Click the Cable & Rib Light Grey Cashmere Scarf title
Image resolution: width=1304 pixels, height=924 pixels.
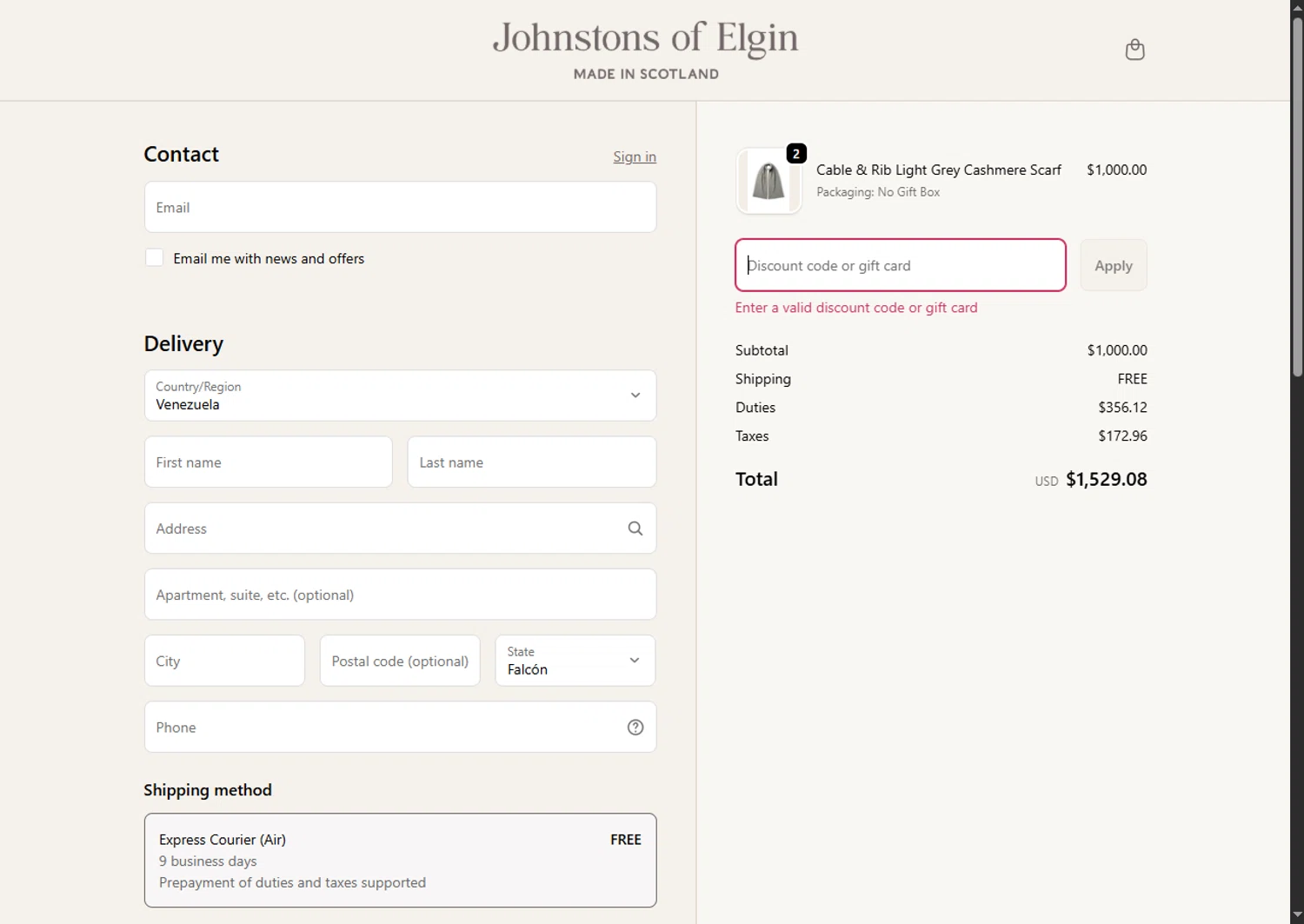tap(938, 170)
